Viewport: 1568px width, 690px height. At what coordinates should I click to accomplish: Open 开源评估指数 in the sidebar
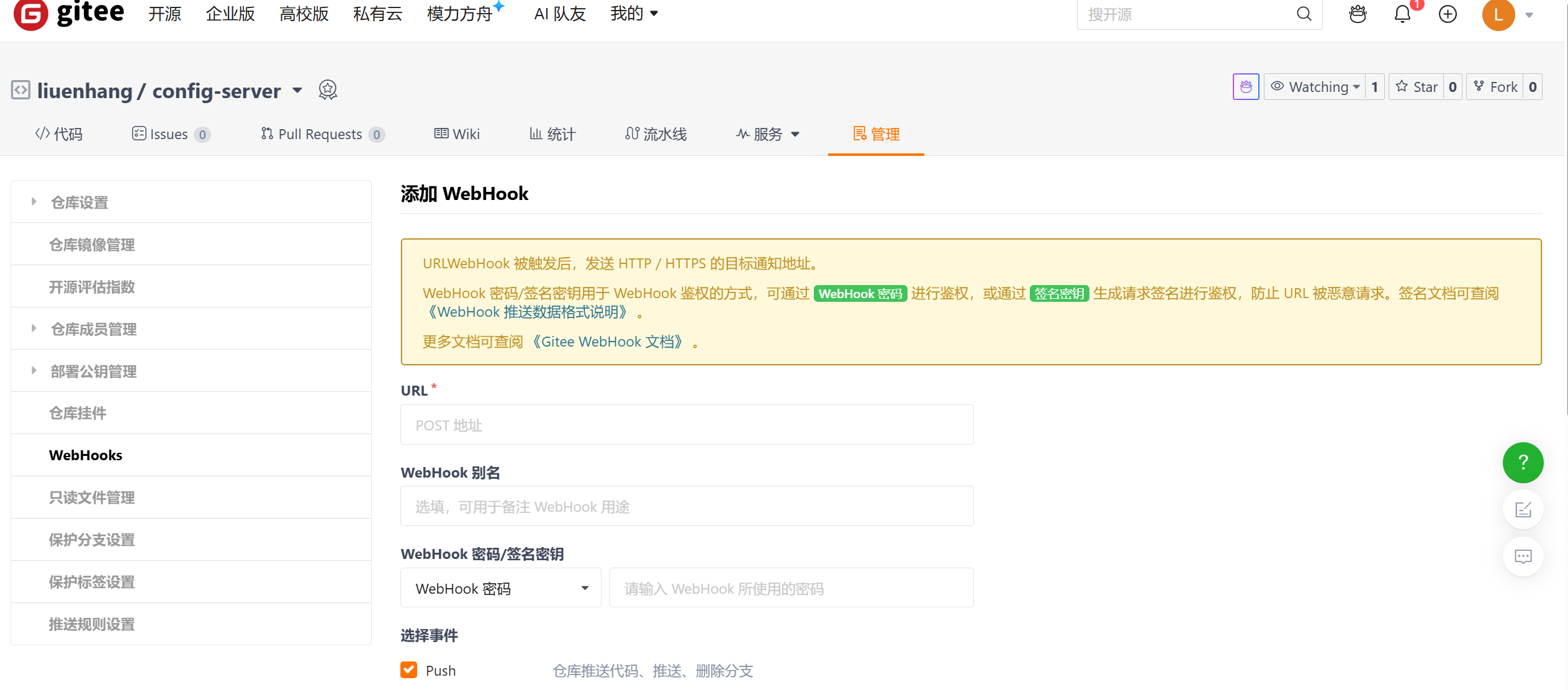pyautogui.click(x=191, y=286)
